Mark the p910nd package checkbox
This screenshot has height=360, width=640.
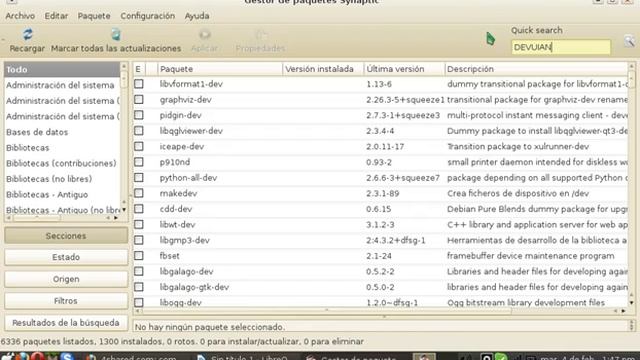[139, 162]
